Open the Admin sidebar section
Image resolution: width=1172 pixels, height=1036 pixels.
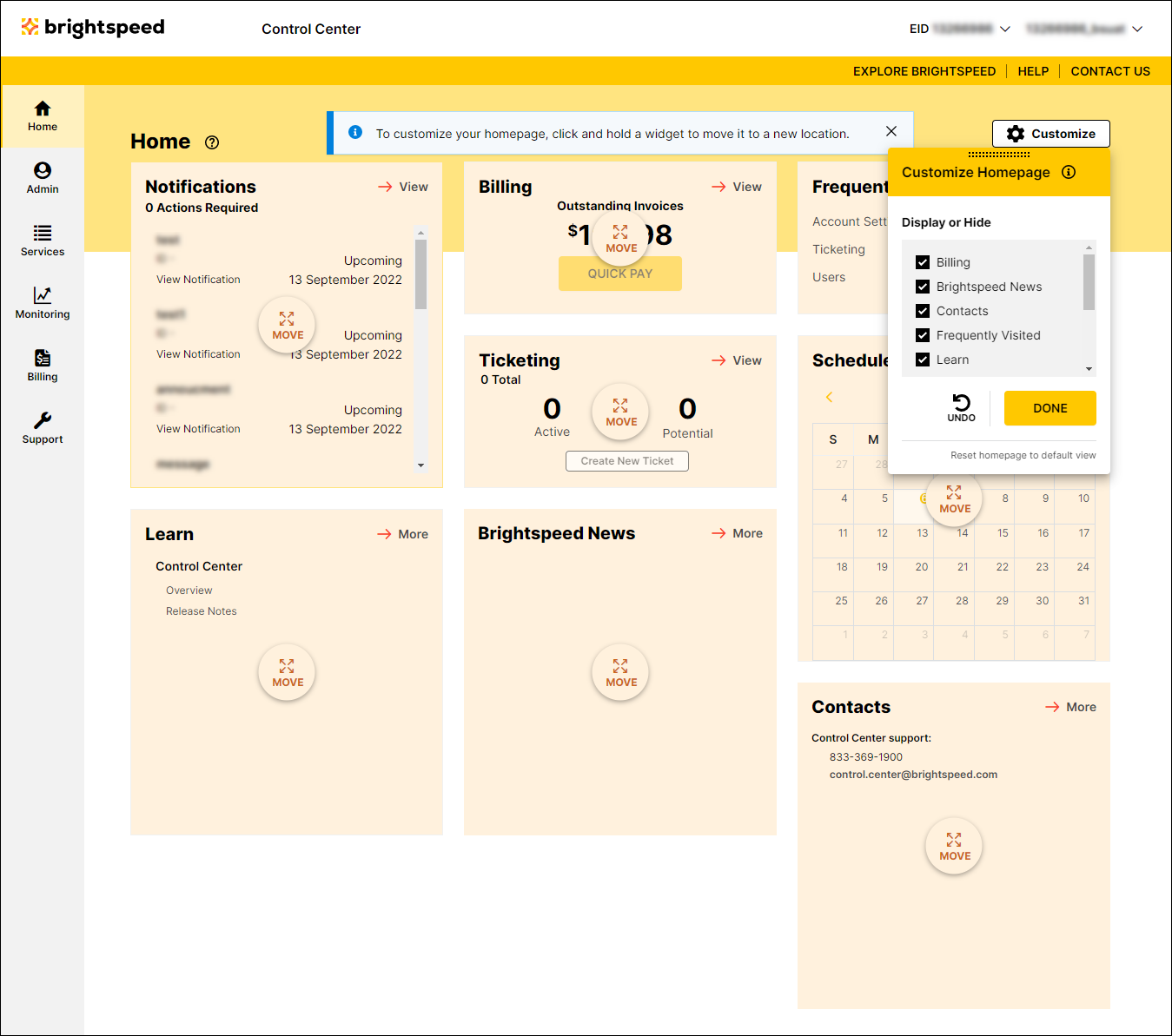(x=43, y=178)
